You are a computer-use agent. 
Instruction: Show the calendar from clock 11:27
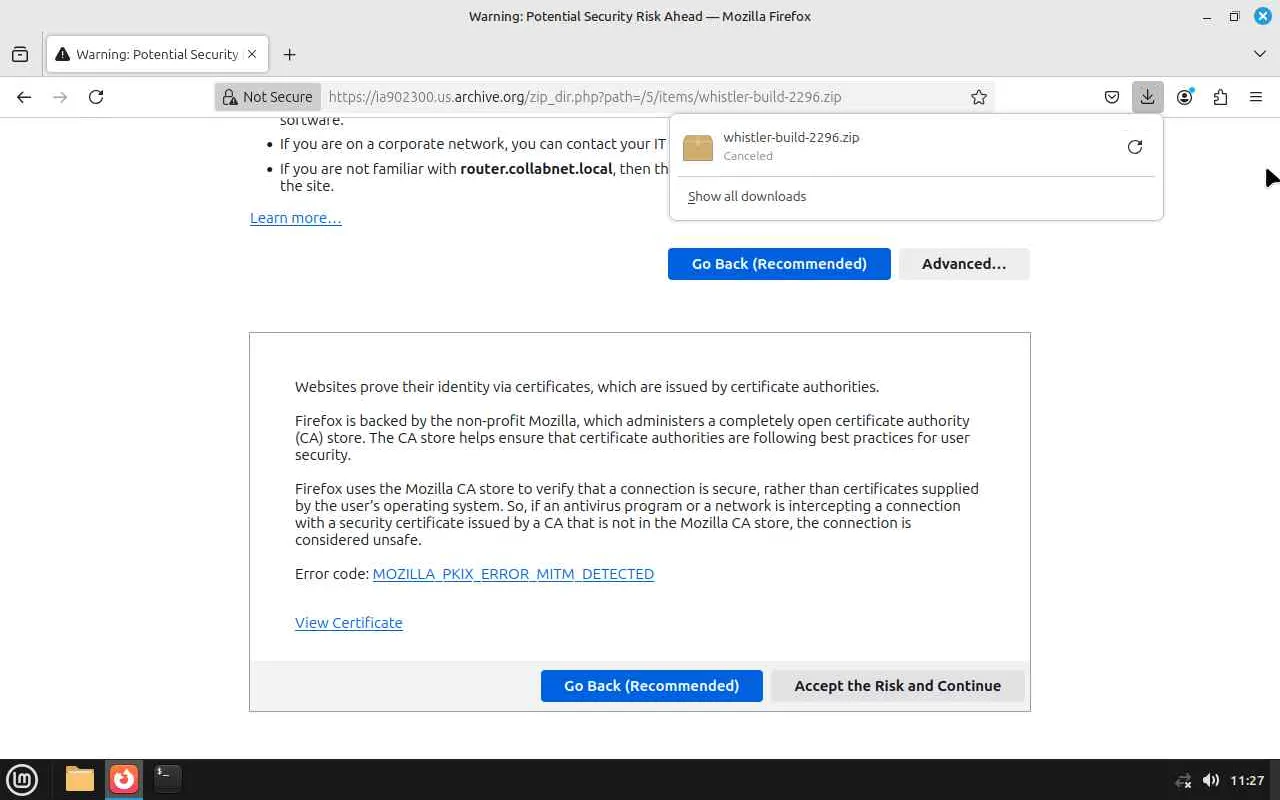1248,780
